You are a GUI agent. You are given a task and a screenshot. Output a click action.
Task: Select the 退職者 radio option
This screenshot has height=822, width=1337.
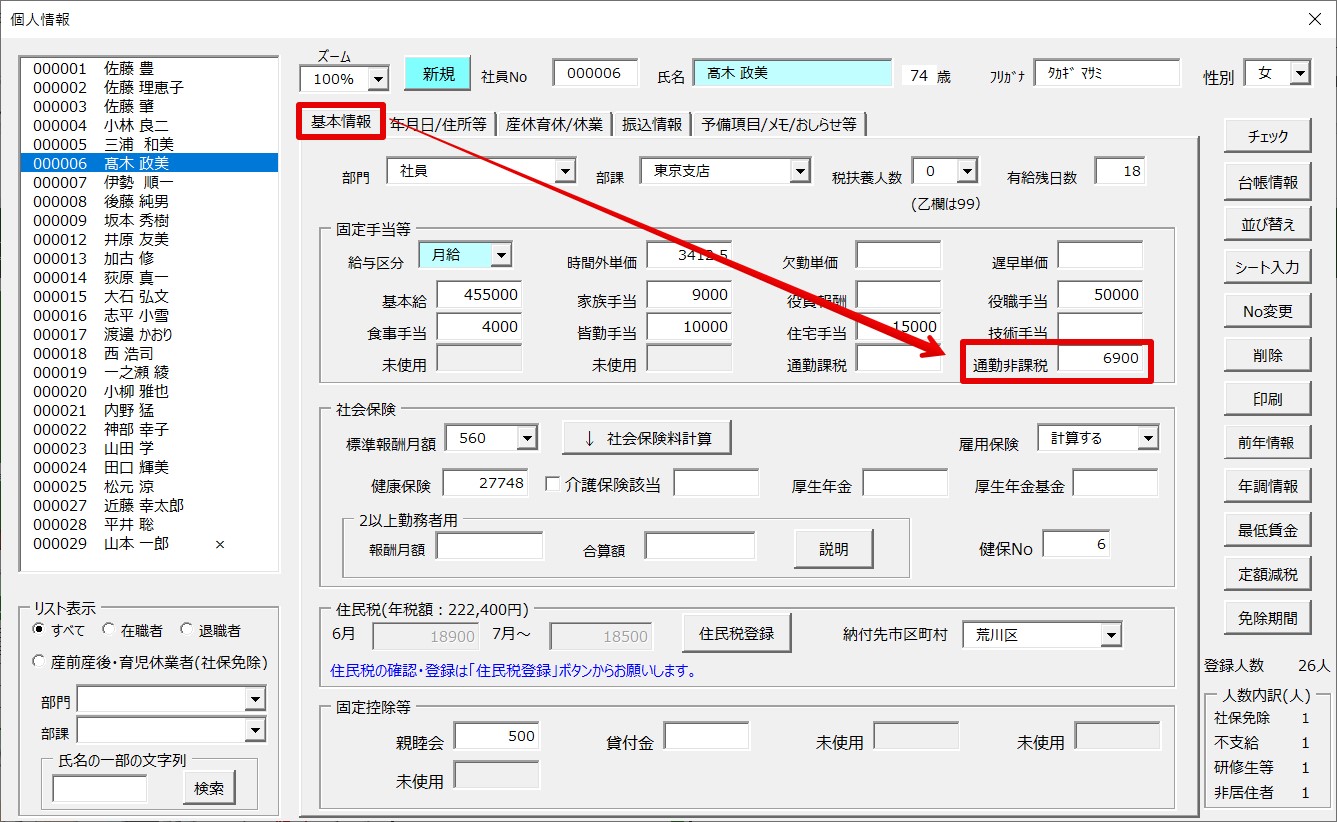(x=187, y=631)
